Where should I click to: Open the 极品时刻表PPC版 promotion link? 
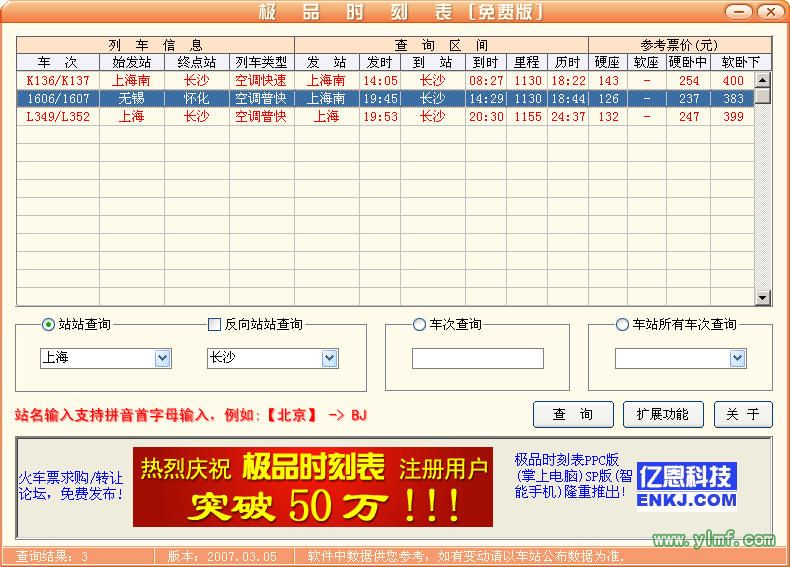[573, 475]
